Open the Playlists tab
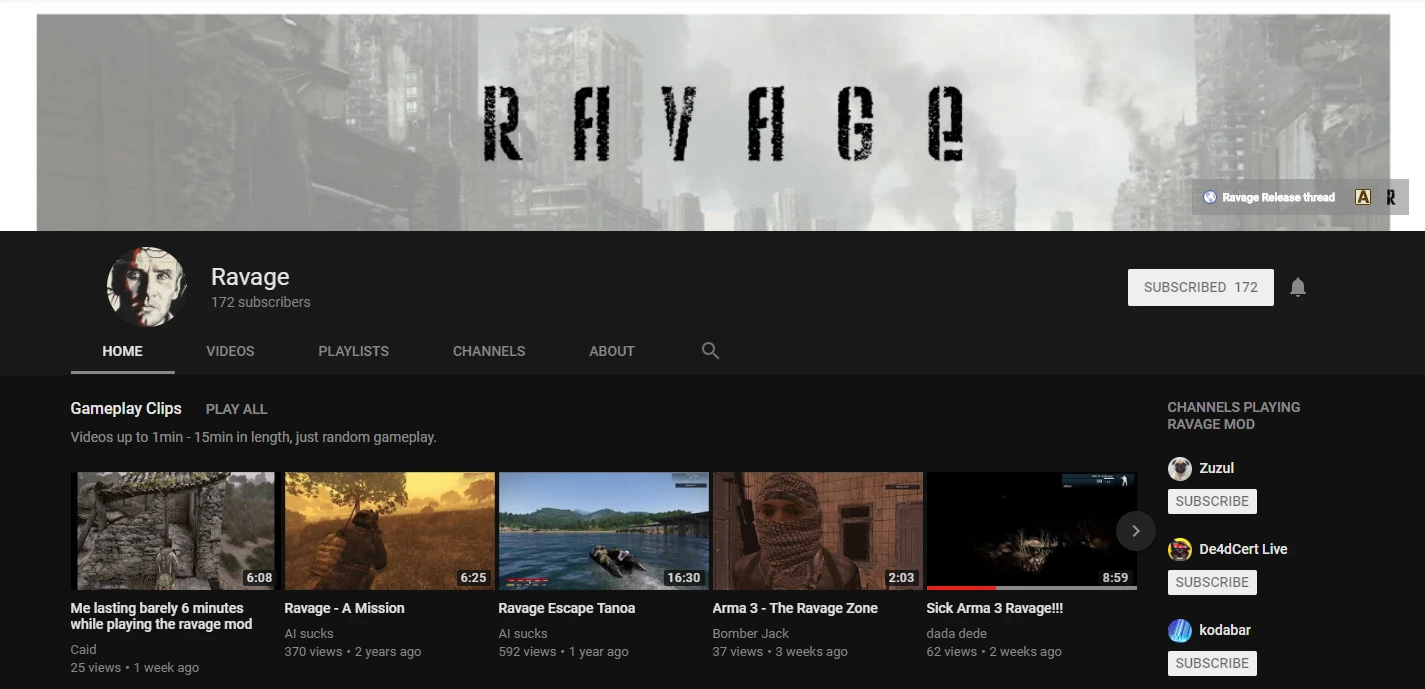Viewport: 1425px width, 689px height. (x=353, y=351)
